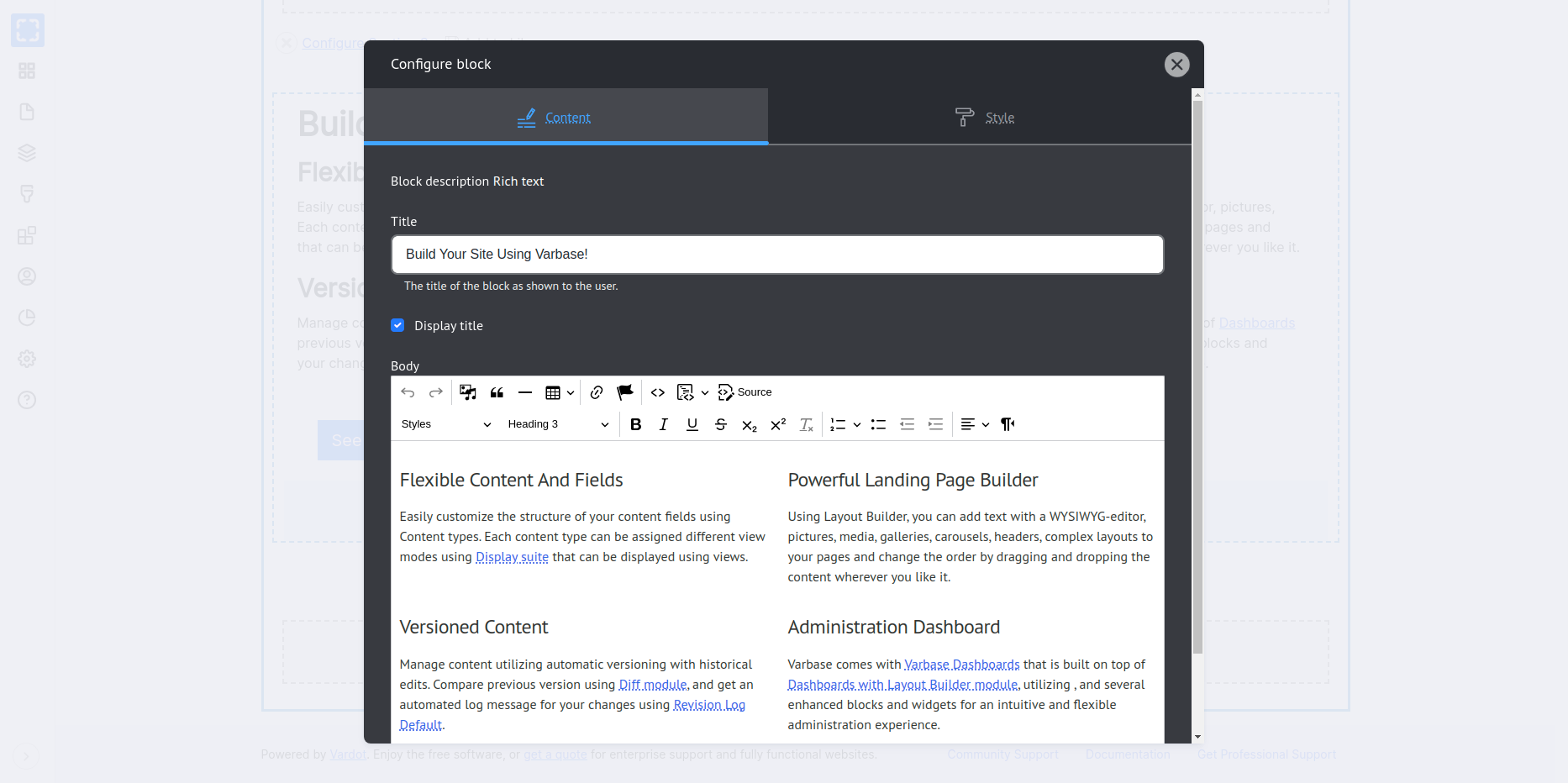Insert a table into the body

(553, 392)
